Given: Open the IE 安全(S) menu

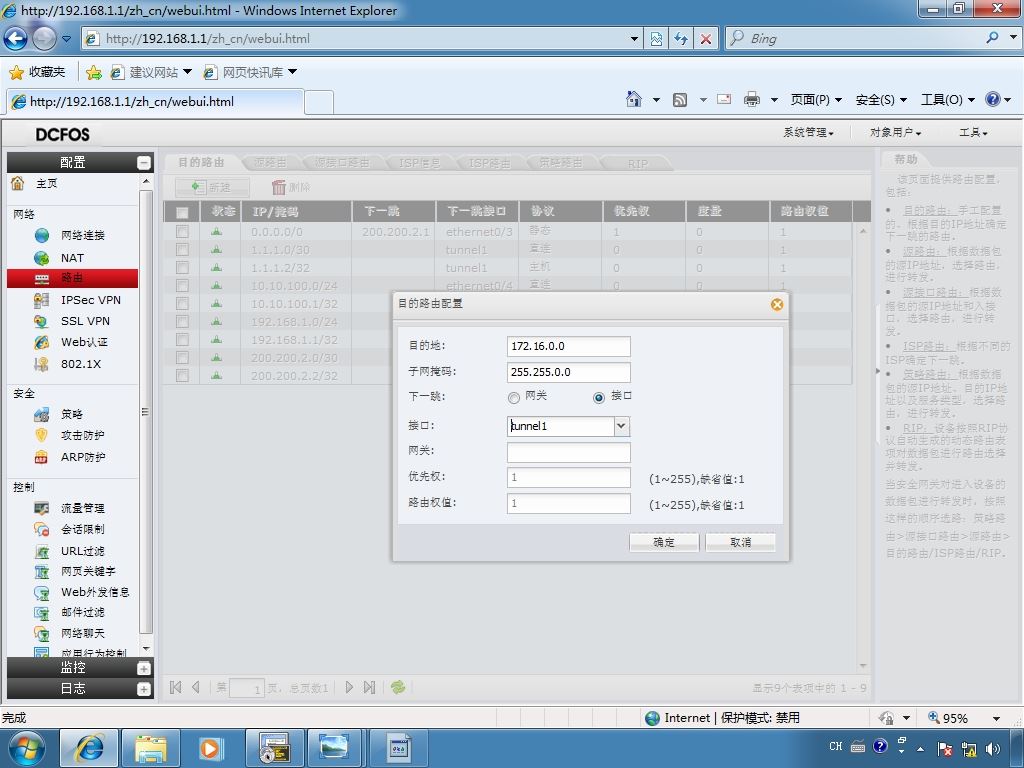Looking at the screenshot, I should [881, 99].
